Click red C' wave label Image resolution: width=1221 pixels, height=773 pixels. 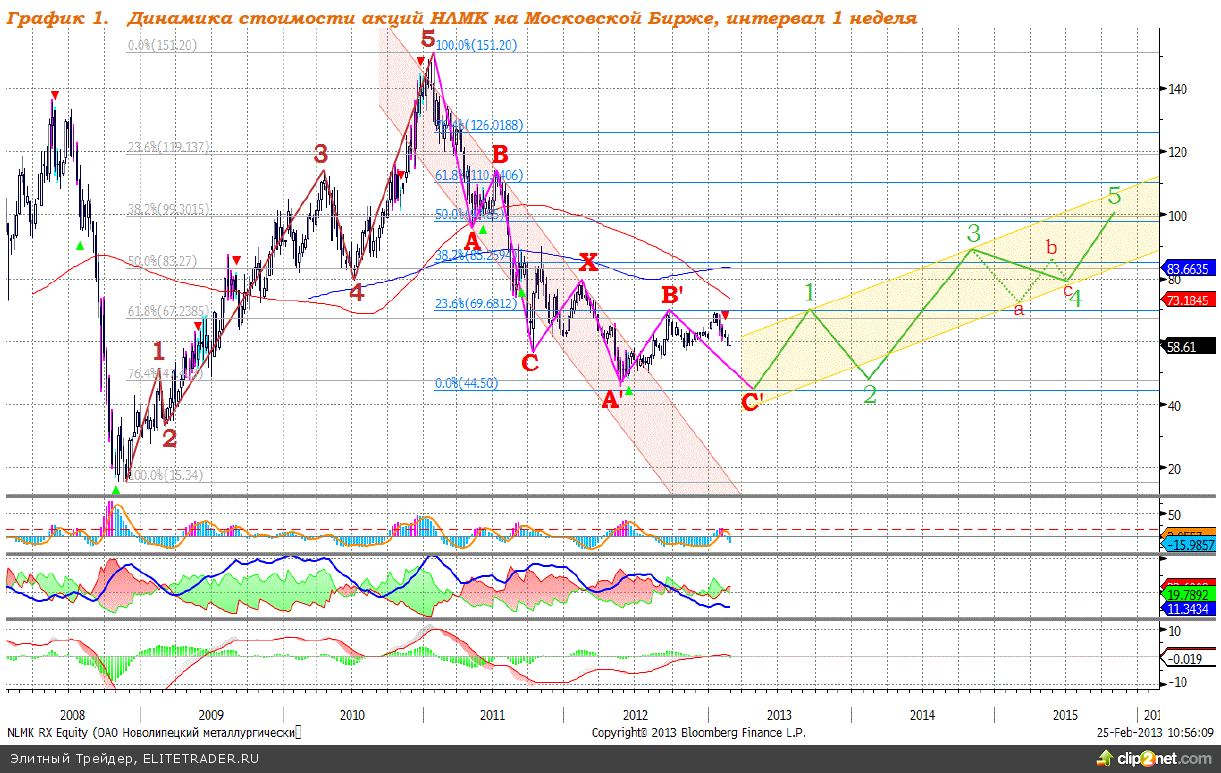(x=752, y=403)
